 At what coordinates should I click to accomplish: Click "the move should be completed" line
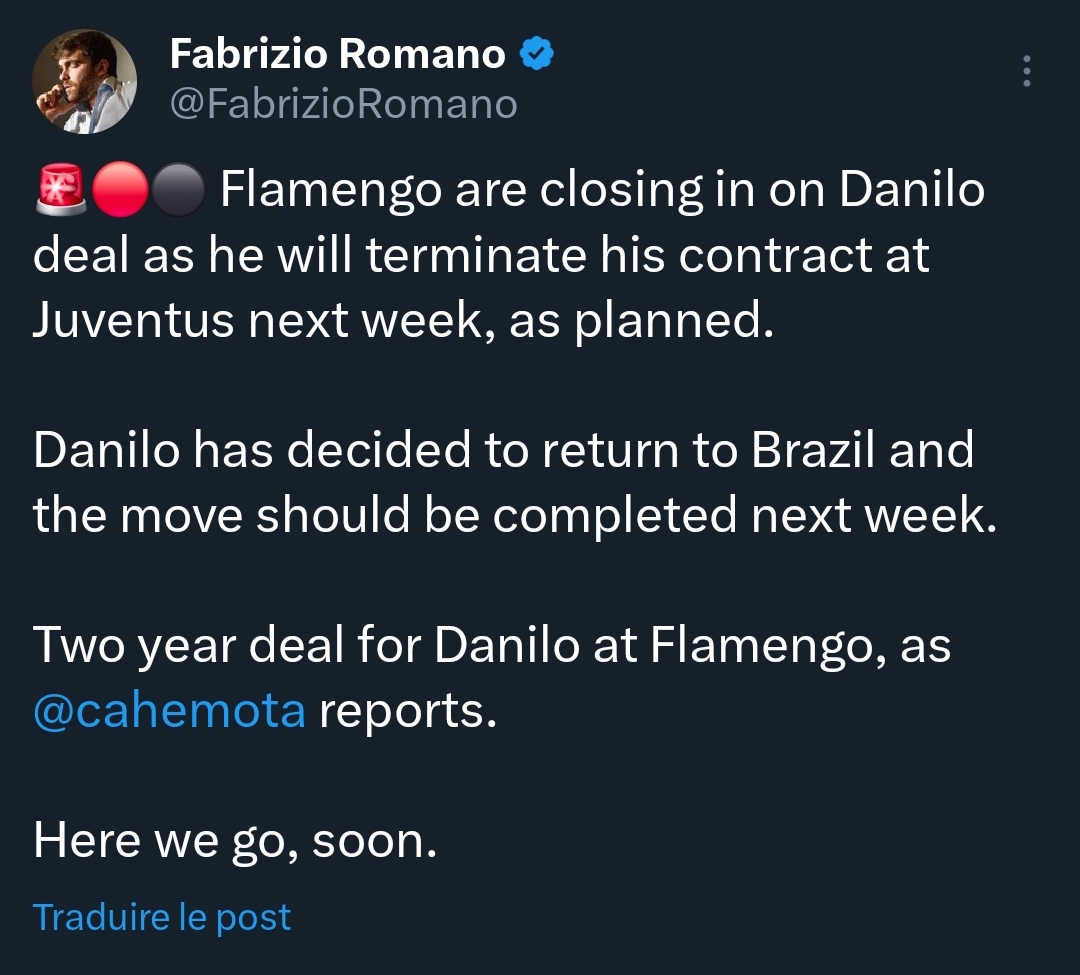[515, 516]
